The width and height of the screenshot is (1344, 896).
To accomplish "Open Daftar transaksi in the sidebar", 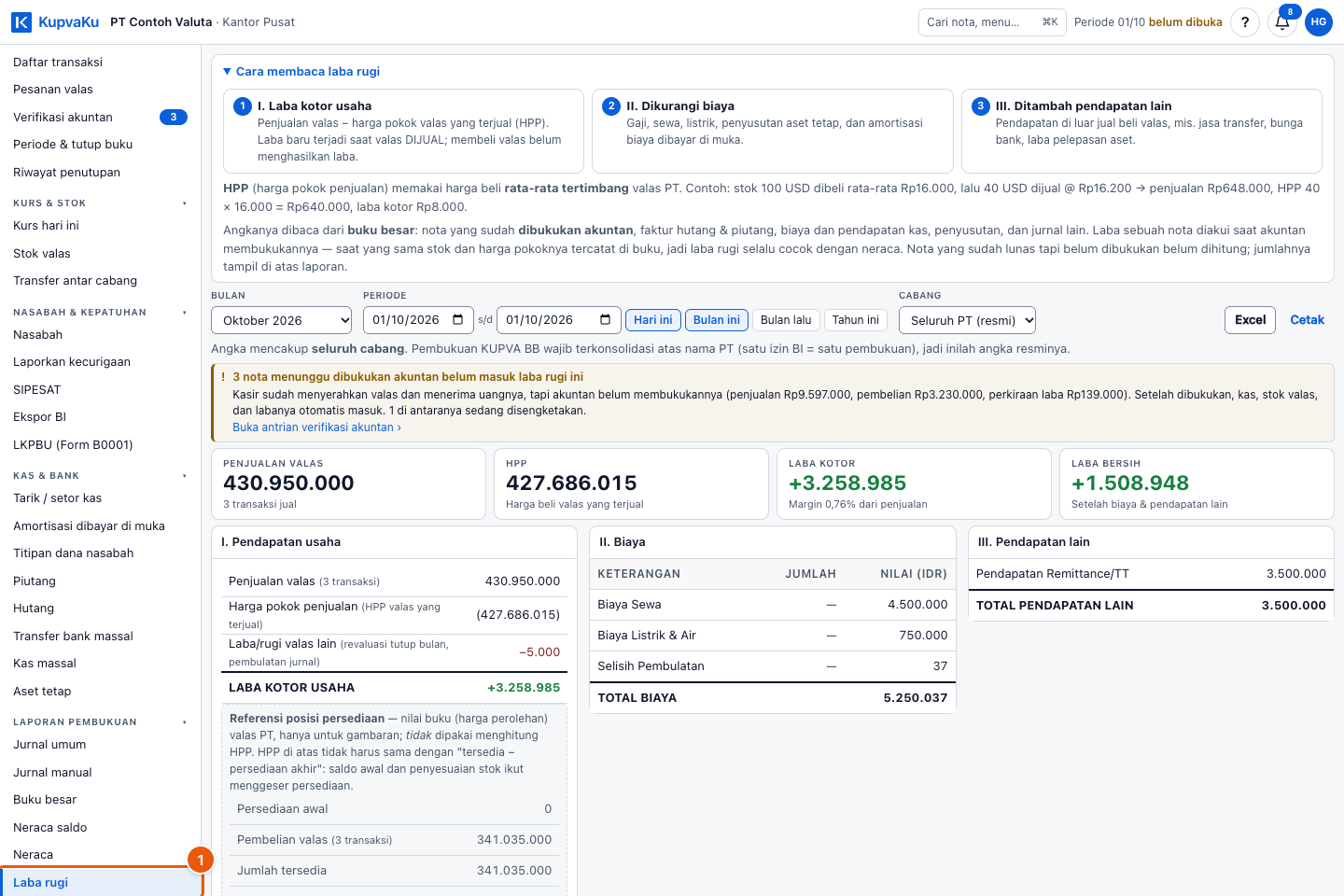I will coord(100,62).
